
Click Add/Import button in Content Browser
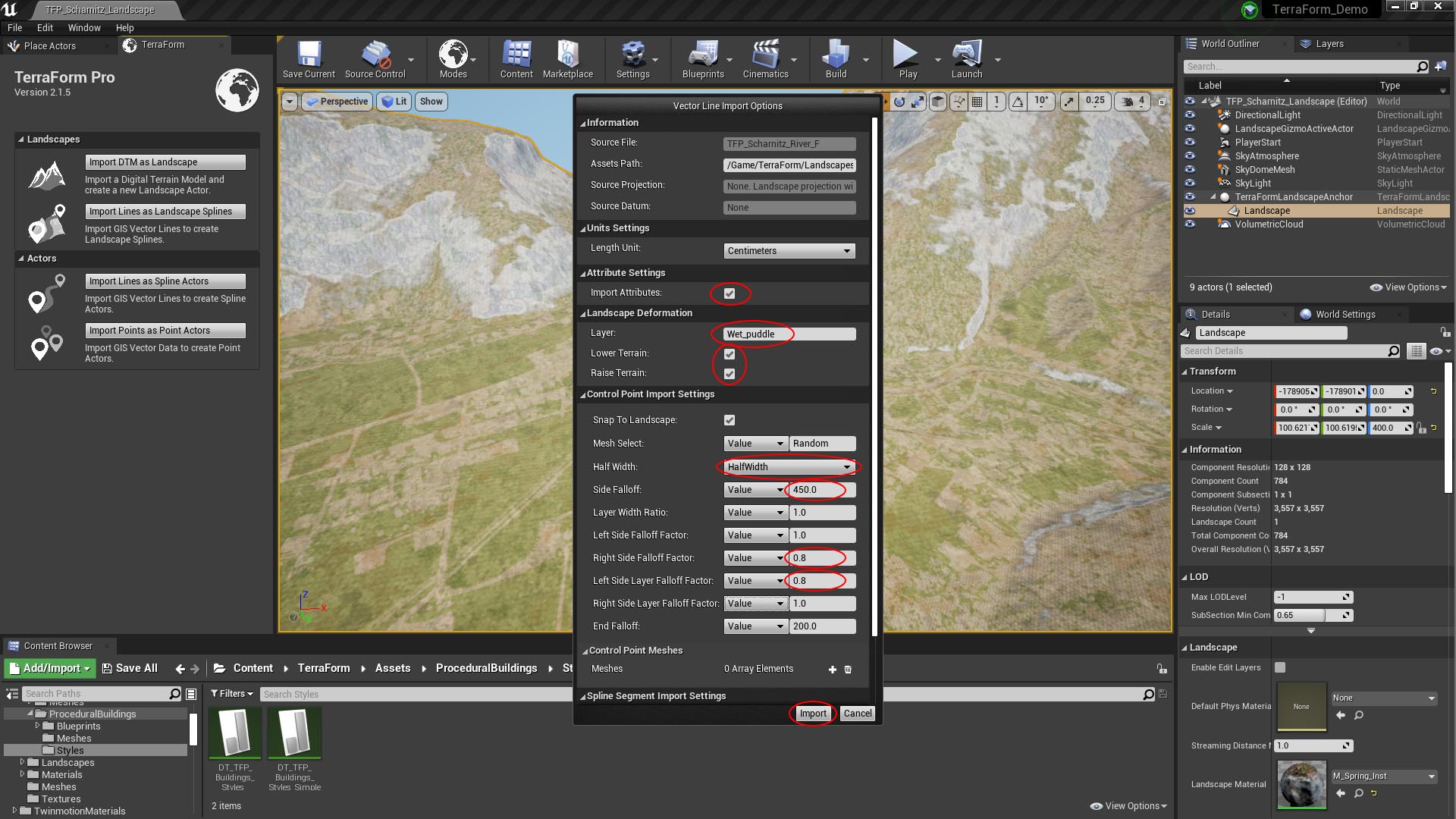[x=50, y=668]
